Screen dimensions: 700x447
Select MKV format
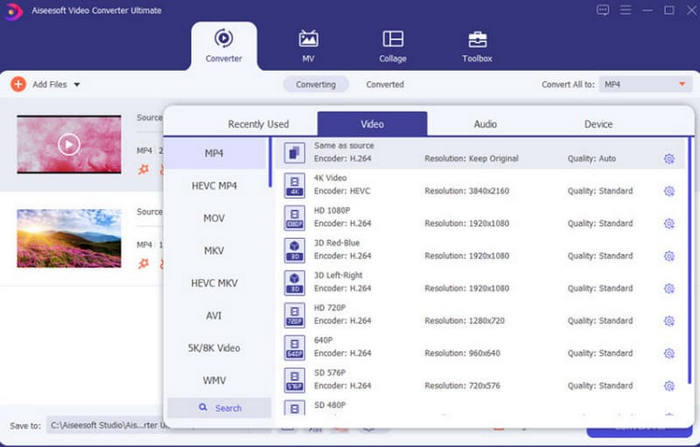click(214, 251)
